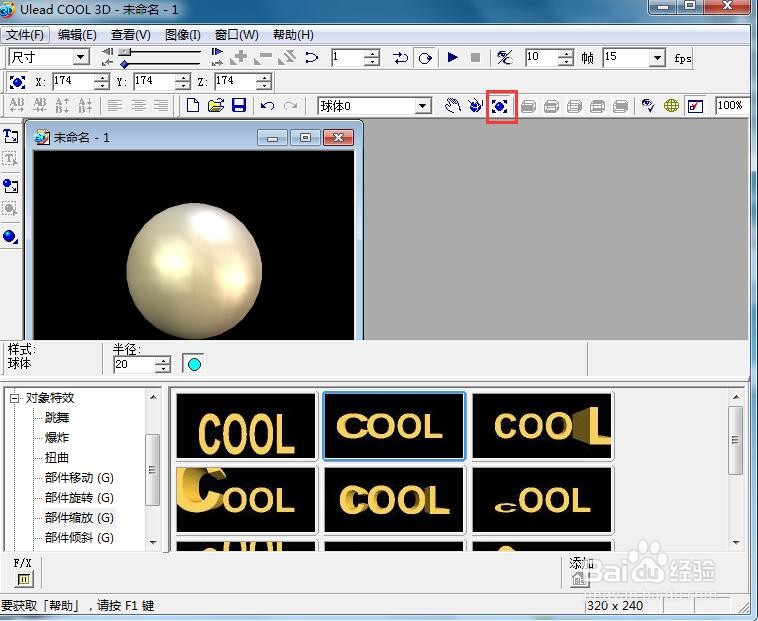
Task: Click the last disabled face selection icon
Action: pos(620,106)
